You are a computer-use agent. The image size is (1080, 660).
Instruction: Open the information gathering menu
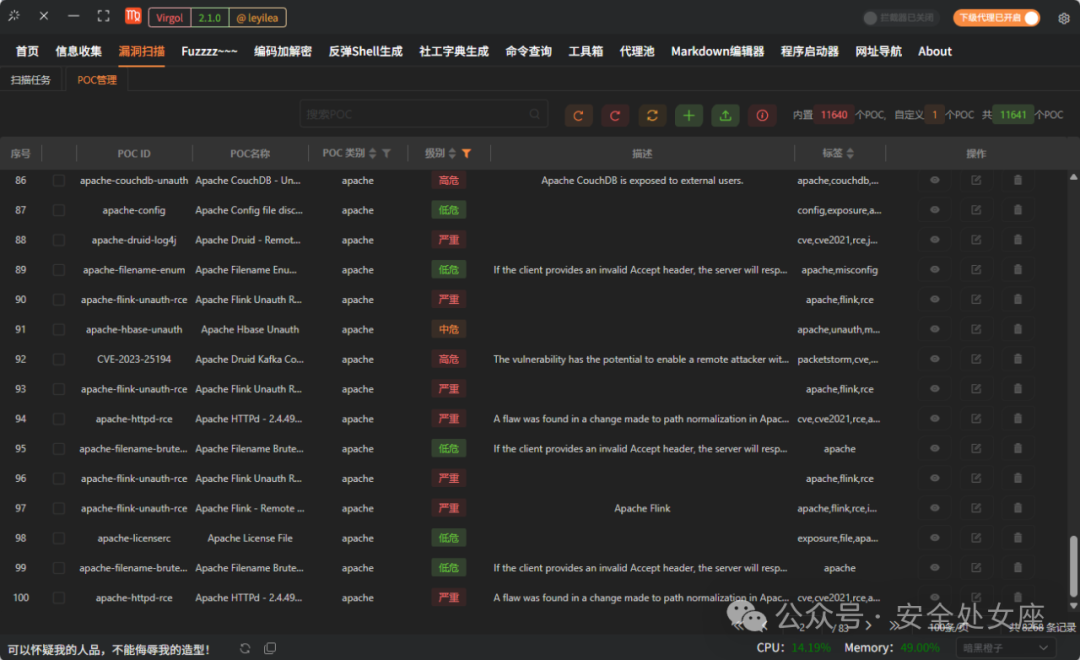(x=79, y=51)
